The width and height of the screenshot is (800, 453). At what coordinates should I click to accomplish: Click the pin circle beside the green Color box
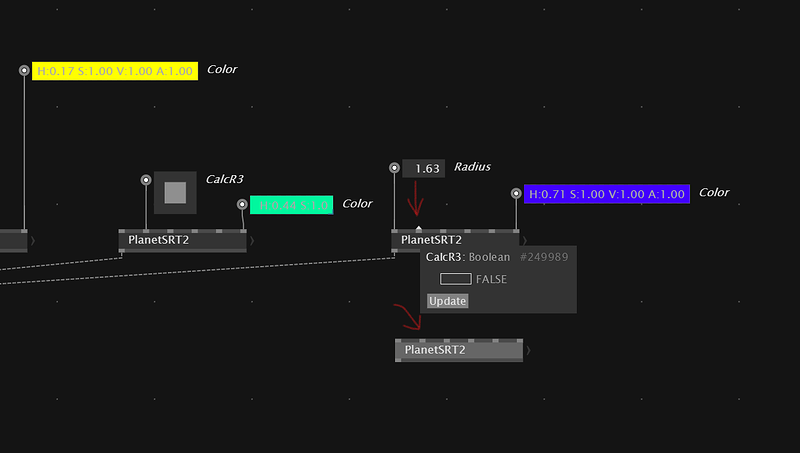point(242,204)
